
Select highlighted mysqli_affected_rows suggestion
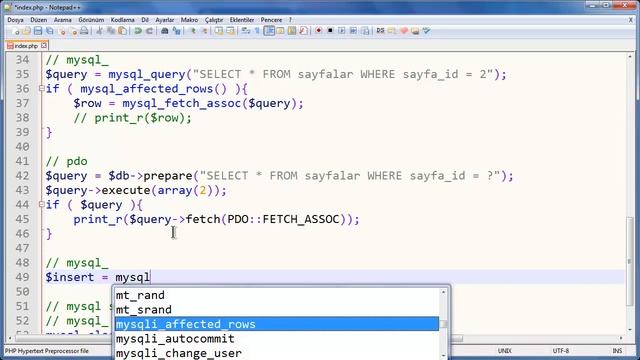point(277,324)
